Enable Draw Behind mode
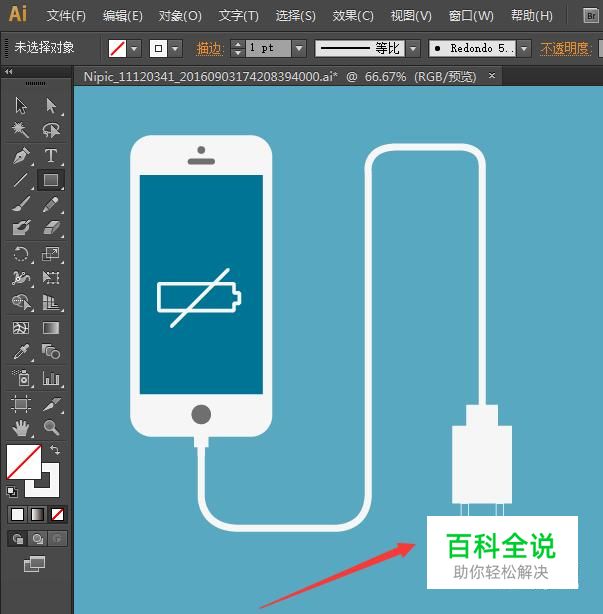This screenshot has width=603, height=614. 38,539
